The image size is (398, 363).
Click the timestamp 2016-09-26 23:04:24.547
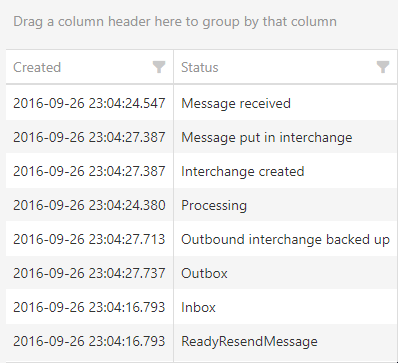pyautogui.click(x=89, y=103)
